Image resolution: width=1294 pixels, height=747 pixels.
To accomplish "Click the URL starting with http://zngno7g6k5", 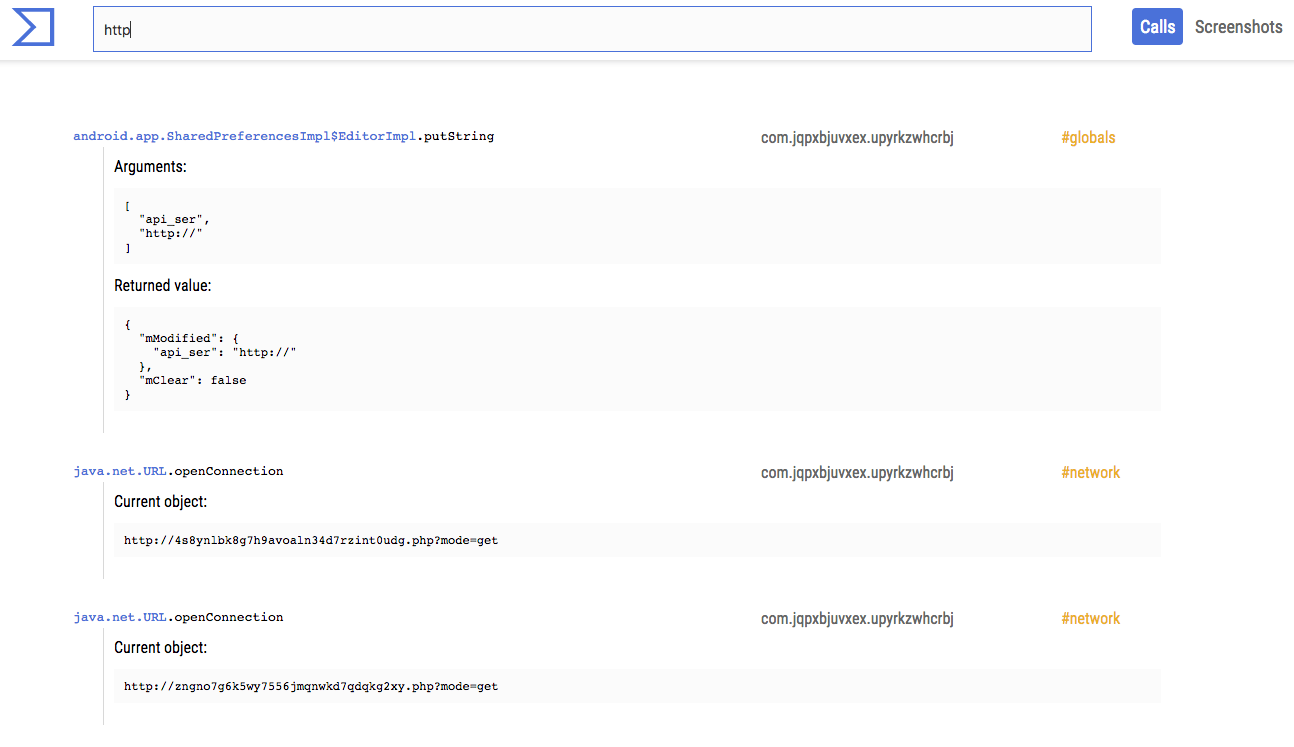I will click(311, 686).
